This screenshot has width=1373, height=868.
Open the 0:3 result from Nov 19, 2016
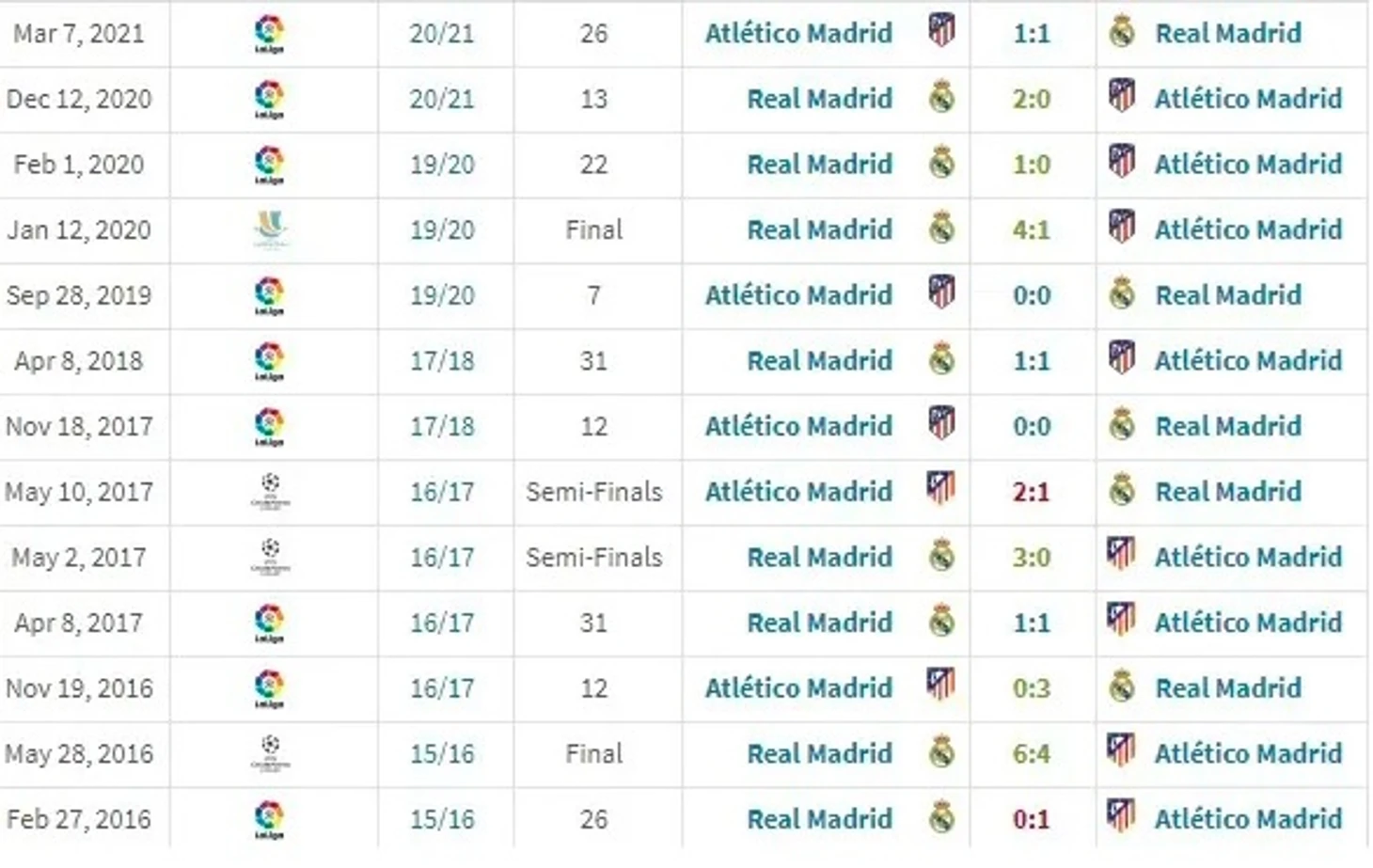(1032, 688)
